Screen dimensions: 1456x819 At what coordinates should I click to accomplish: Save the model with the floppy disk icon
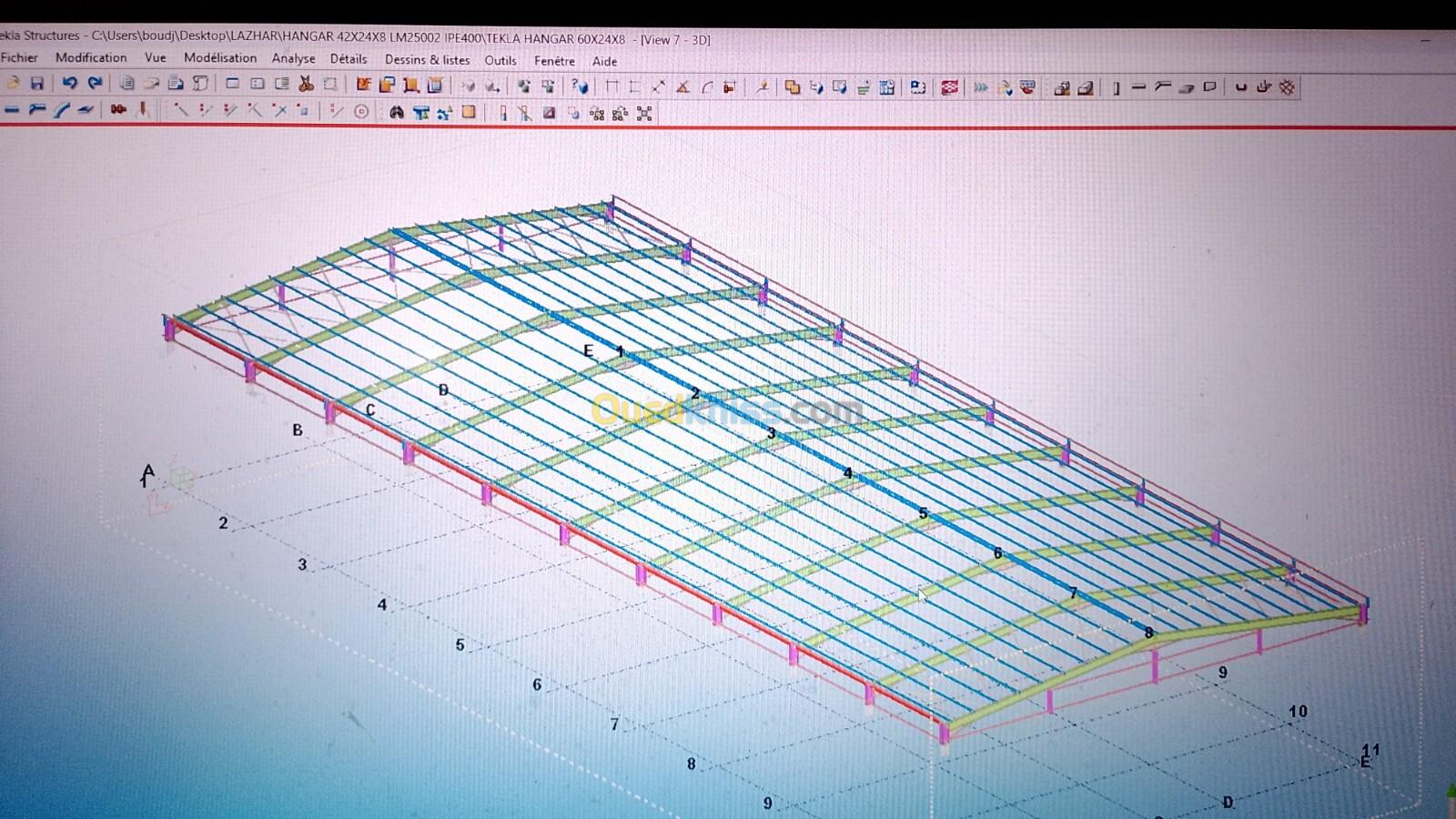[x=37, y=84]
